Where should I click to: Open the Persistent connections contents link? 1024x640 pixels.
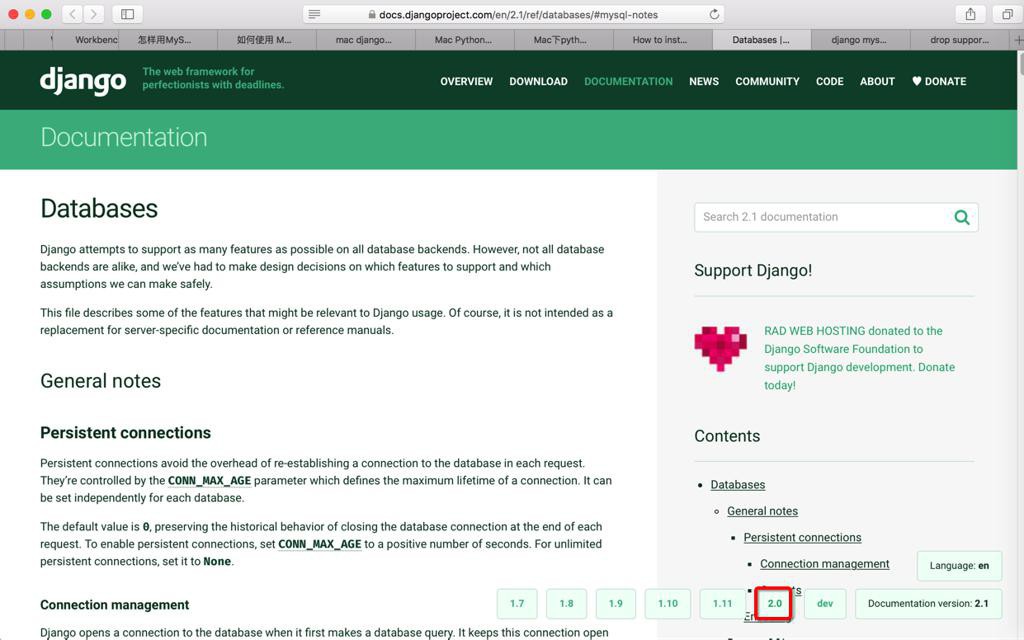click(x=802, y=537)
